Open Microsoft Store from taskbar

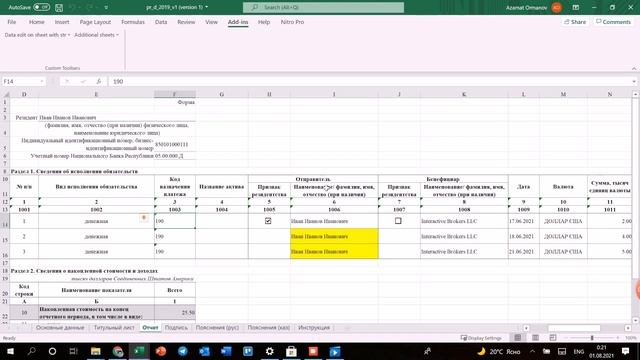(x=291, y=351)
